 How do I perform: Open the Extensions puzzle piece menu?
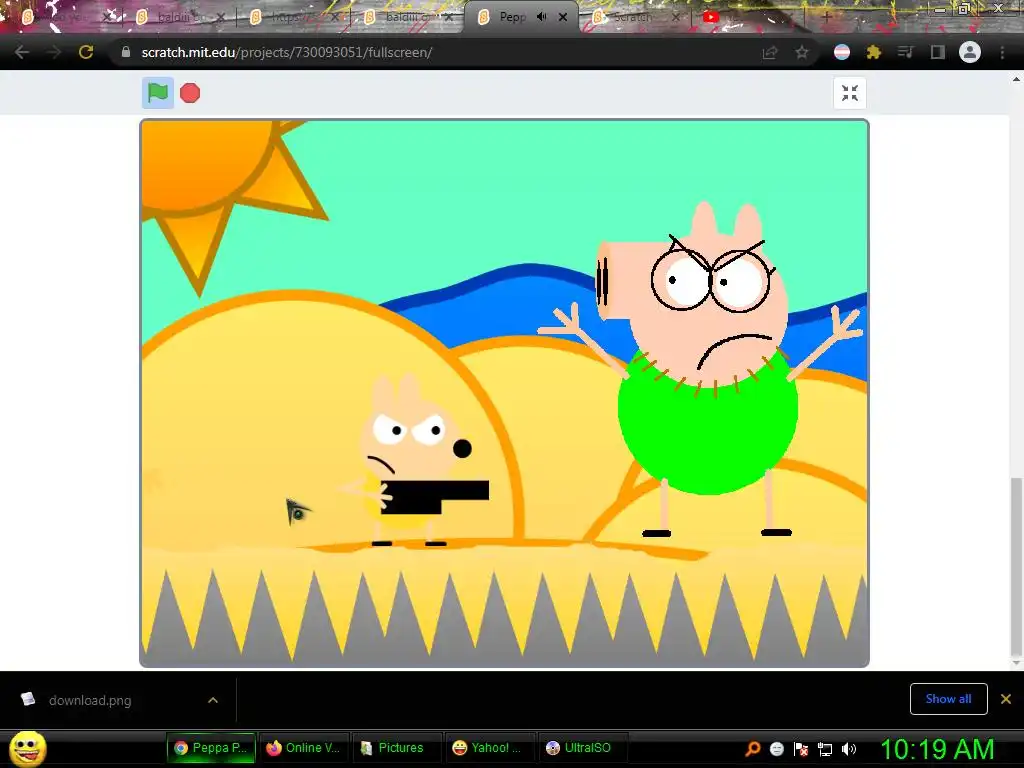(874, 52)
